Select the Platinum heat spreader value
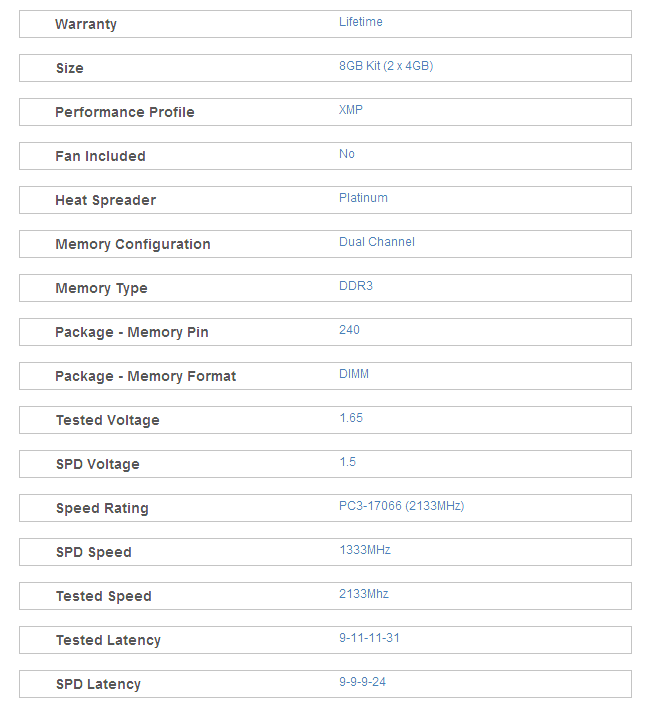This screenshot has width=657, height=710. [363, 198]
